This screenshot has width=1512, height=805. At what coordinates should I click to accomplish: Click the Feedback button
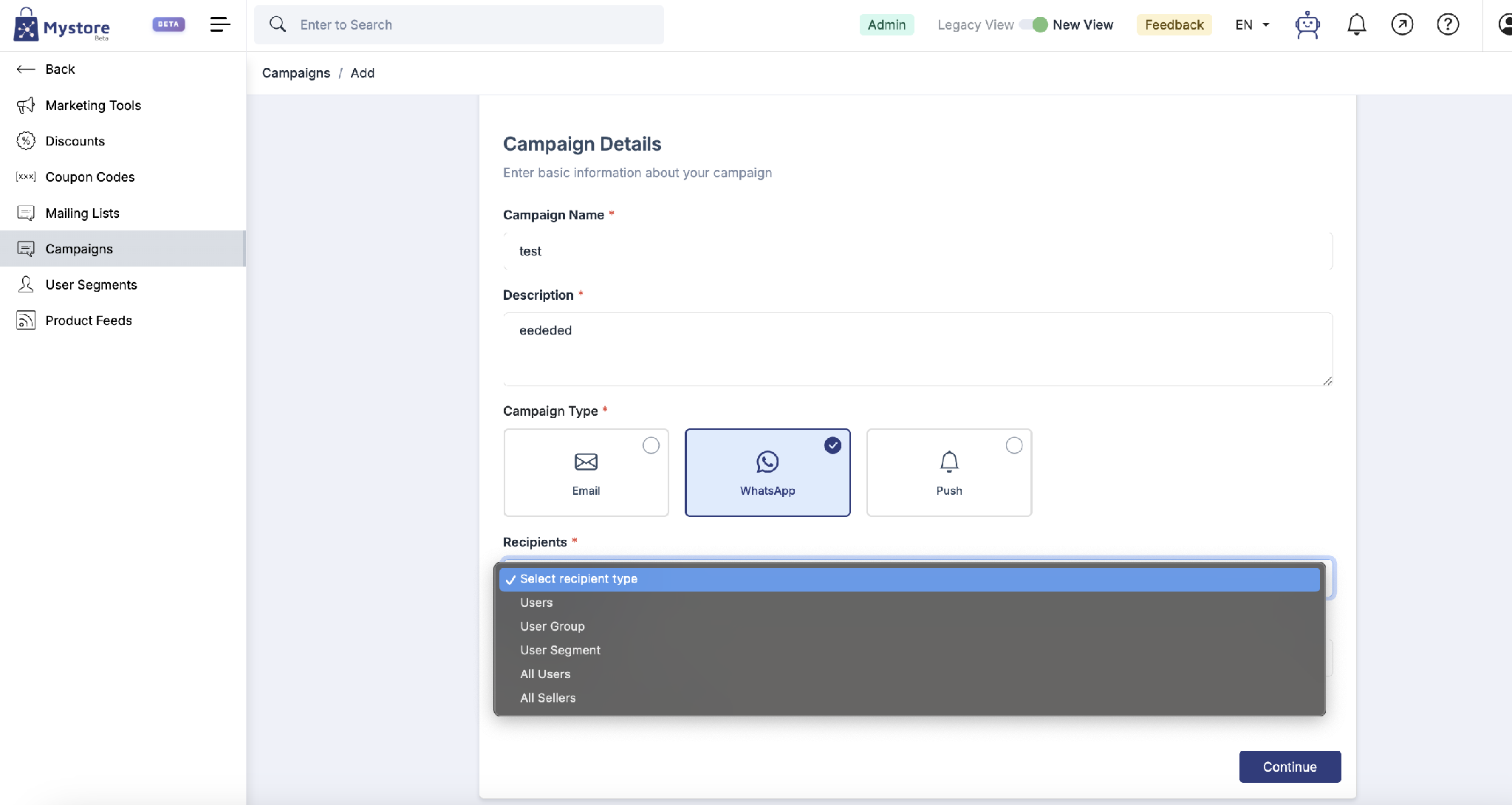[x=1174, y=25]
